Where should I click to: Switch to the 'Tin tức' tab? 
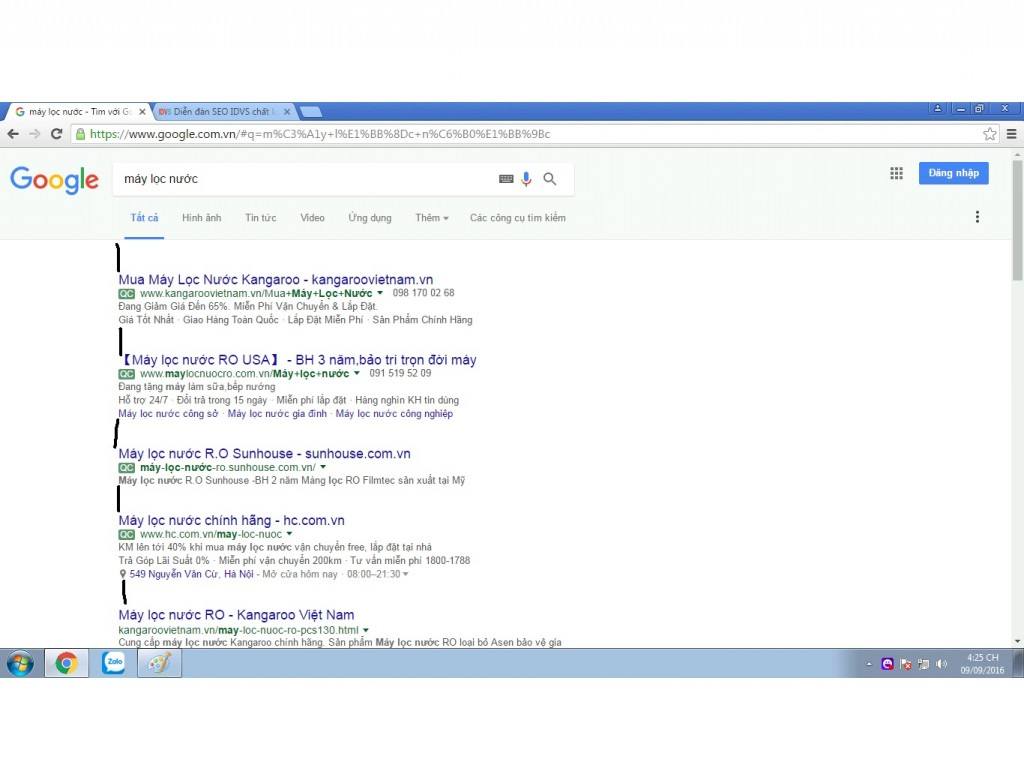click(x=261, y=218)
